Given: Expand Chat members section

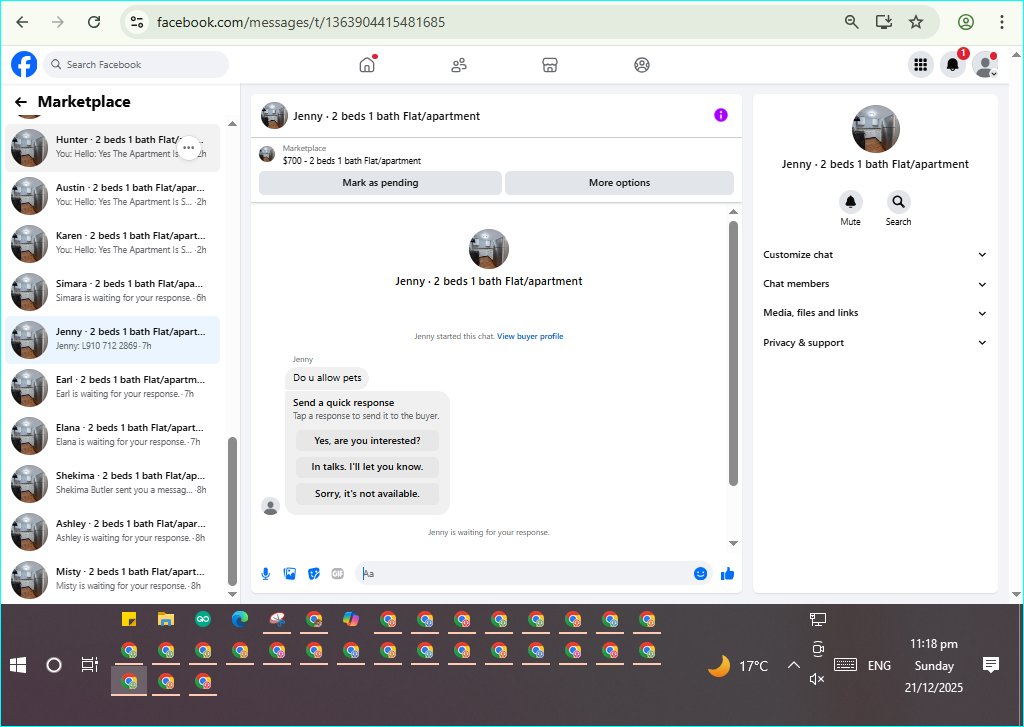Looking at the screenshot, I should pyautogui.click(x=875, y=284).
